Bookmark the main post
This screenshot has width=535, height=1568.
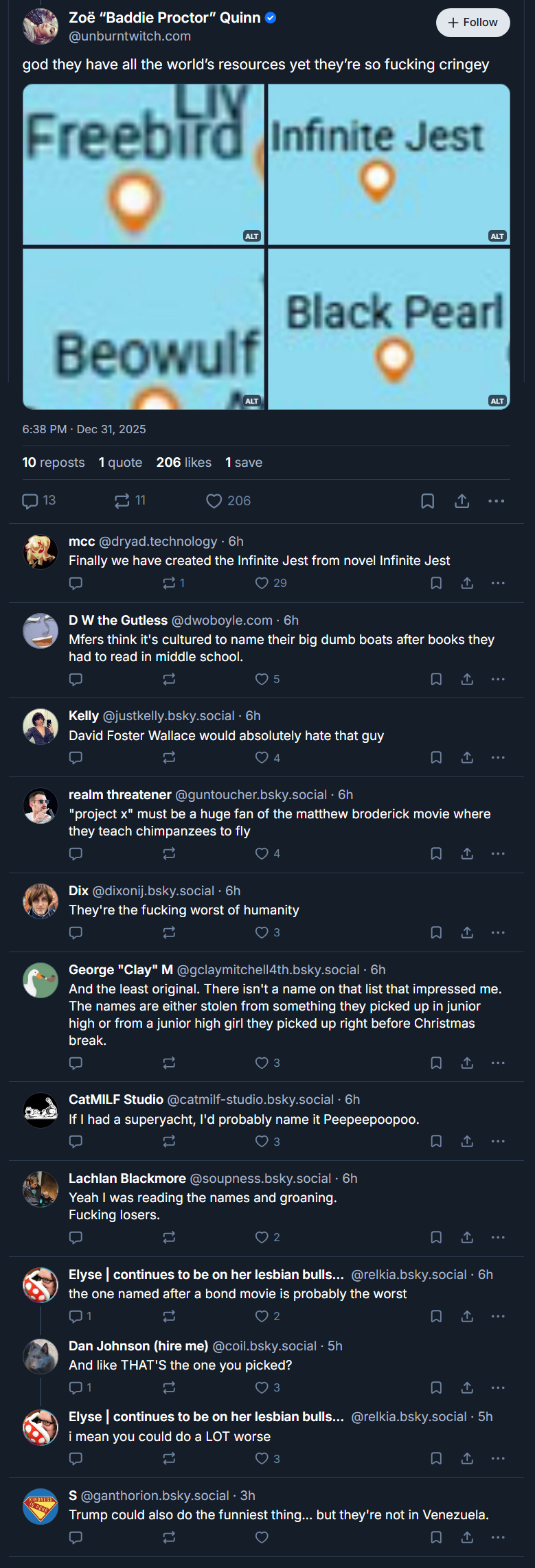click(427, 501)
